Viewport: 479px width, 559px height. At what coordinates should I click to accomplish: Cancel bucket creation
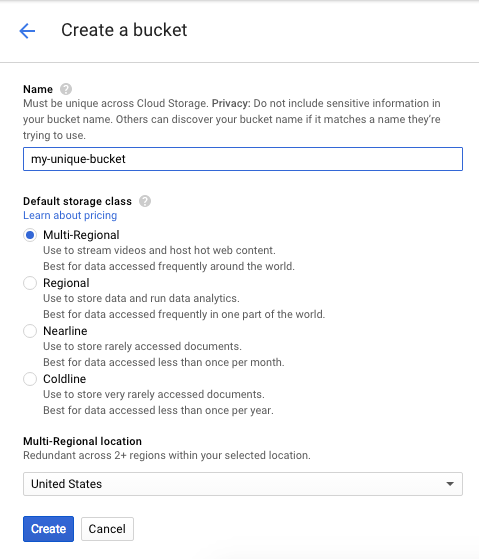point(107,529)
